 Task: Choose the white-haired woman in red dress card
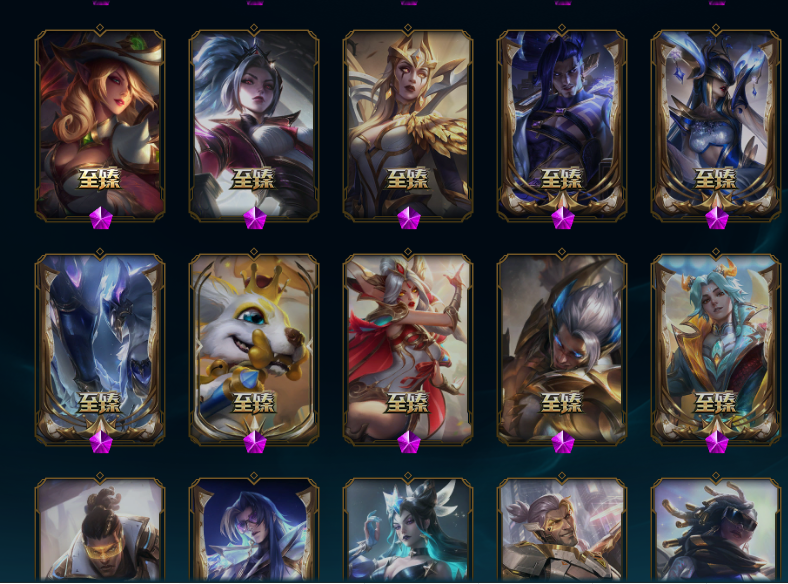(x=408, y=349)
